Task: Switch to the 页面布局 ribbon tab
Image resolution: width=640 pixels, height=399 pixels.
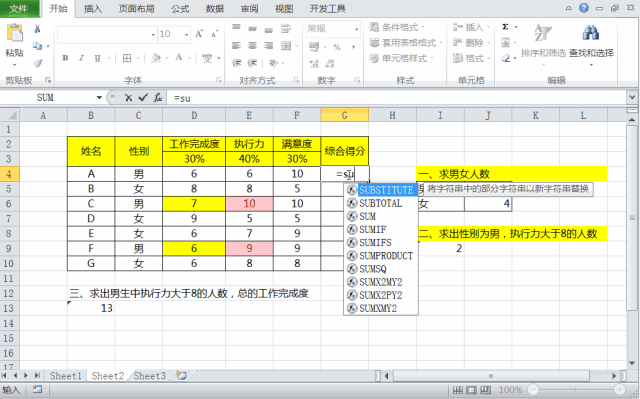Action: (x=136, y=9)
